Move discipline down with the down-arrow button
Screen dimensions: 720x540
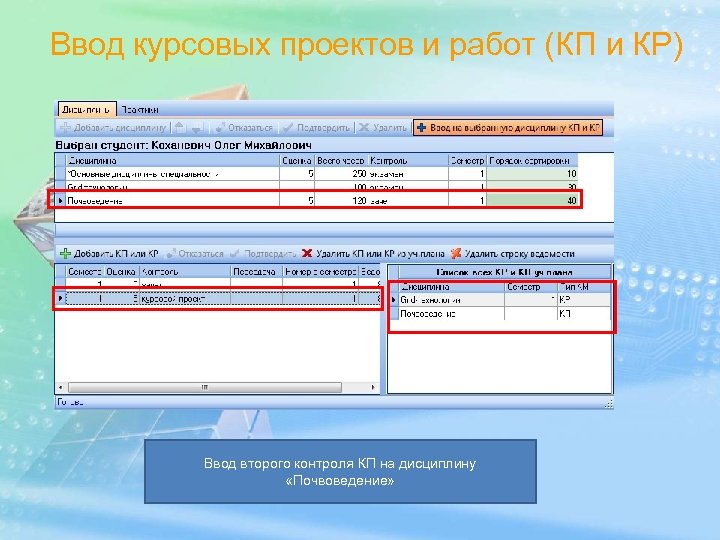click(197, 128)
